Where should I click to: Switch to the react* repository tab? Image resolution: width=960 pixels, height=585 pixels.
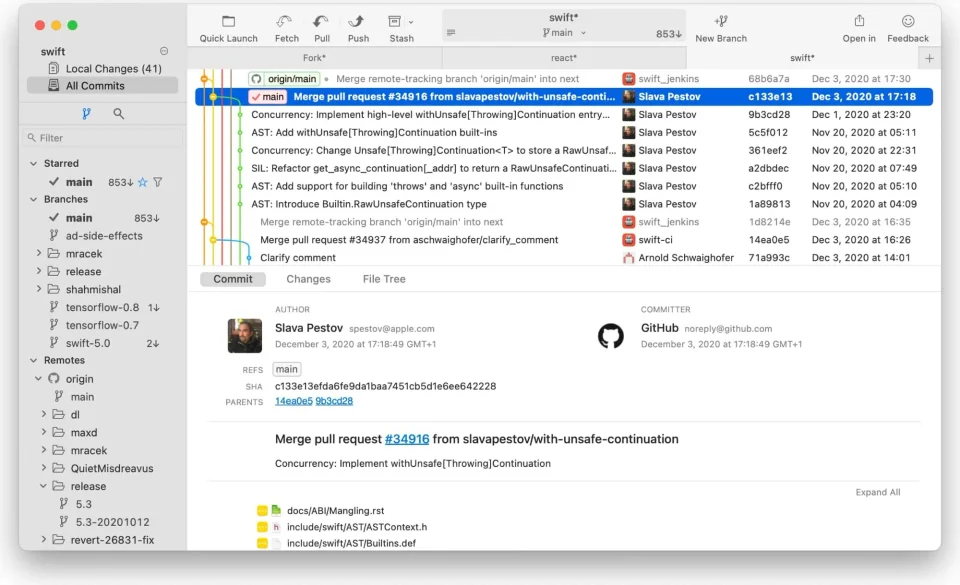564,58
